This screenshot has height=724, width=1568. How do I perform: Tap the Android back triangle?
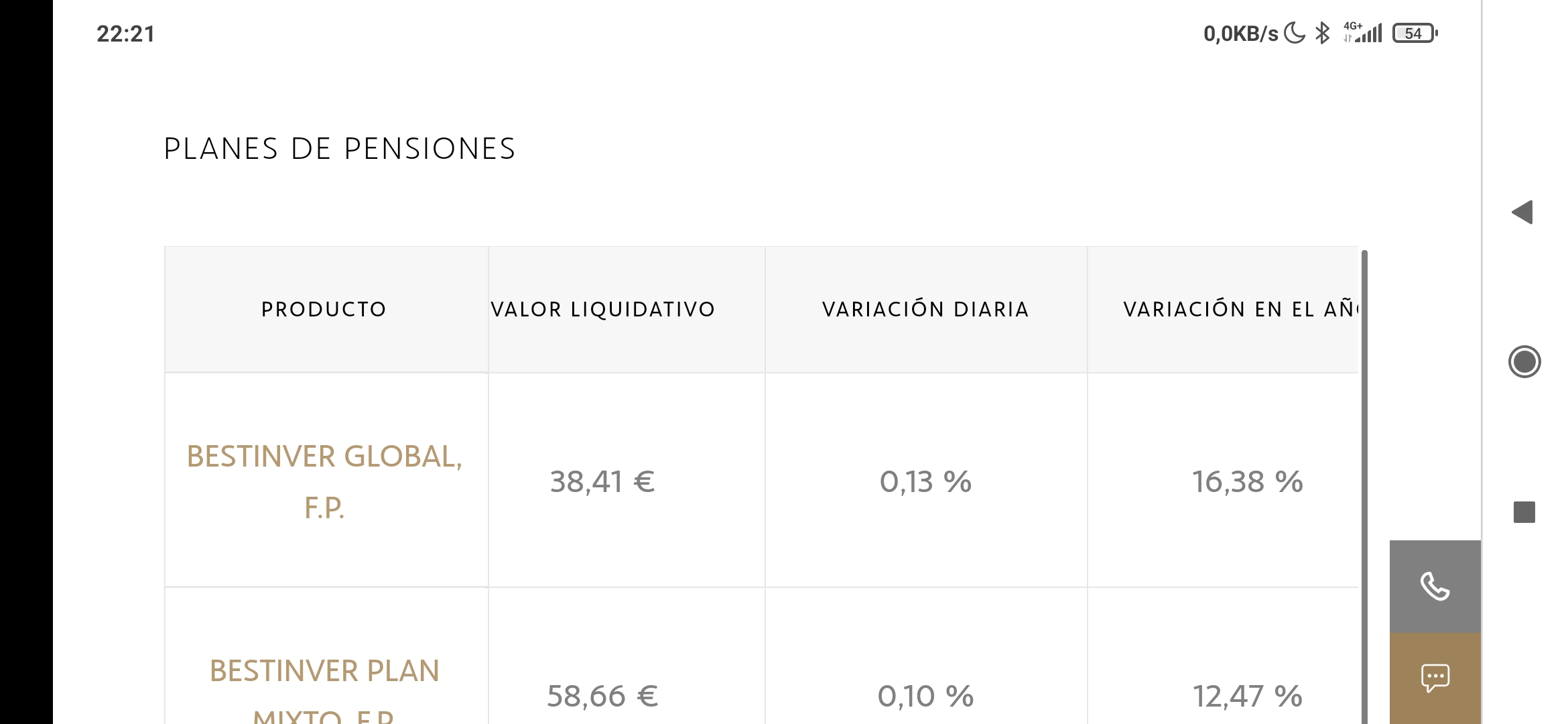point(1522,213)
